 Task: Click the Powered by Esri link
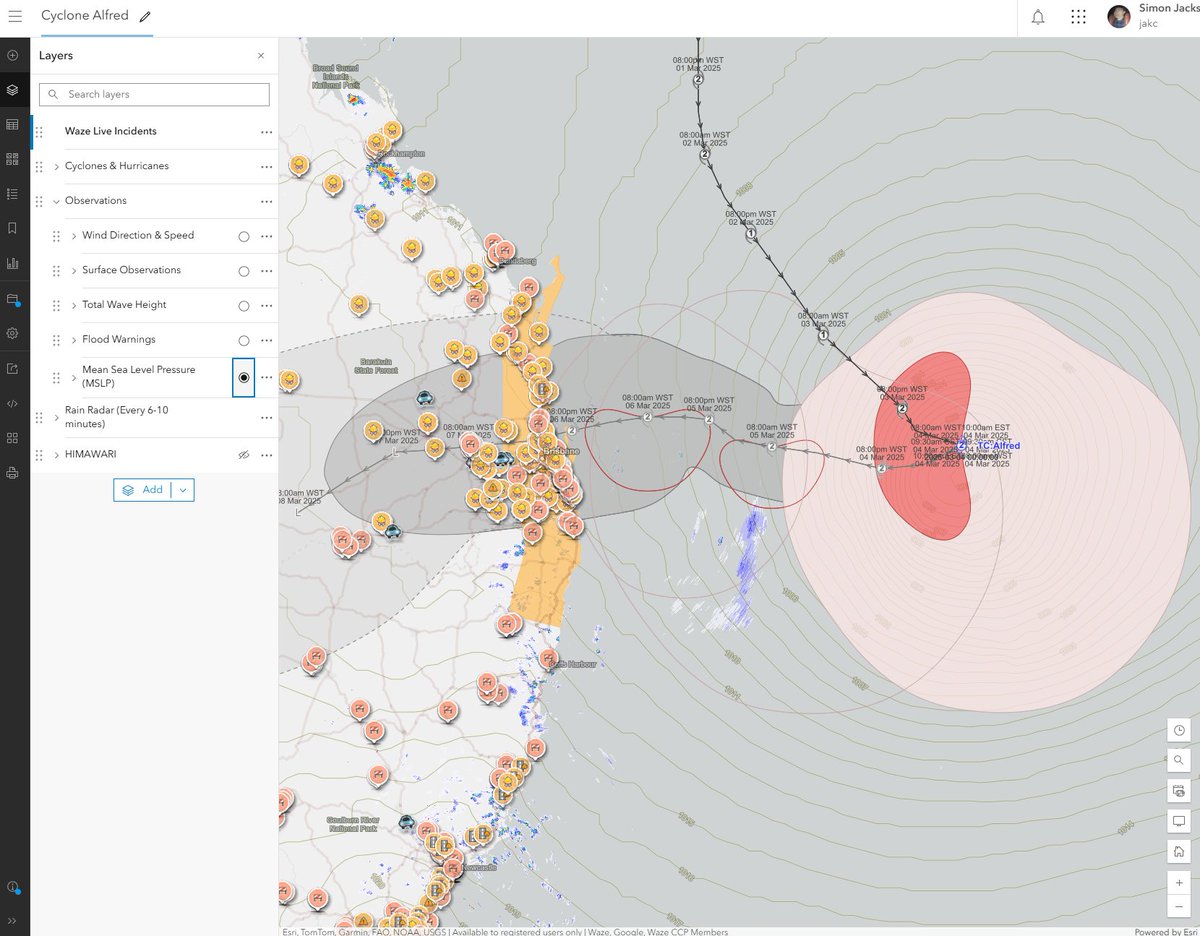point(1168,931)
